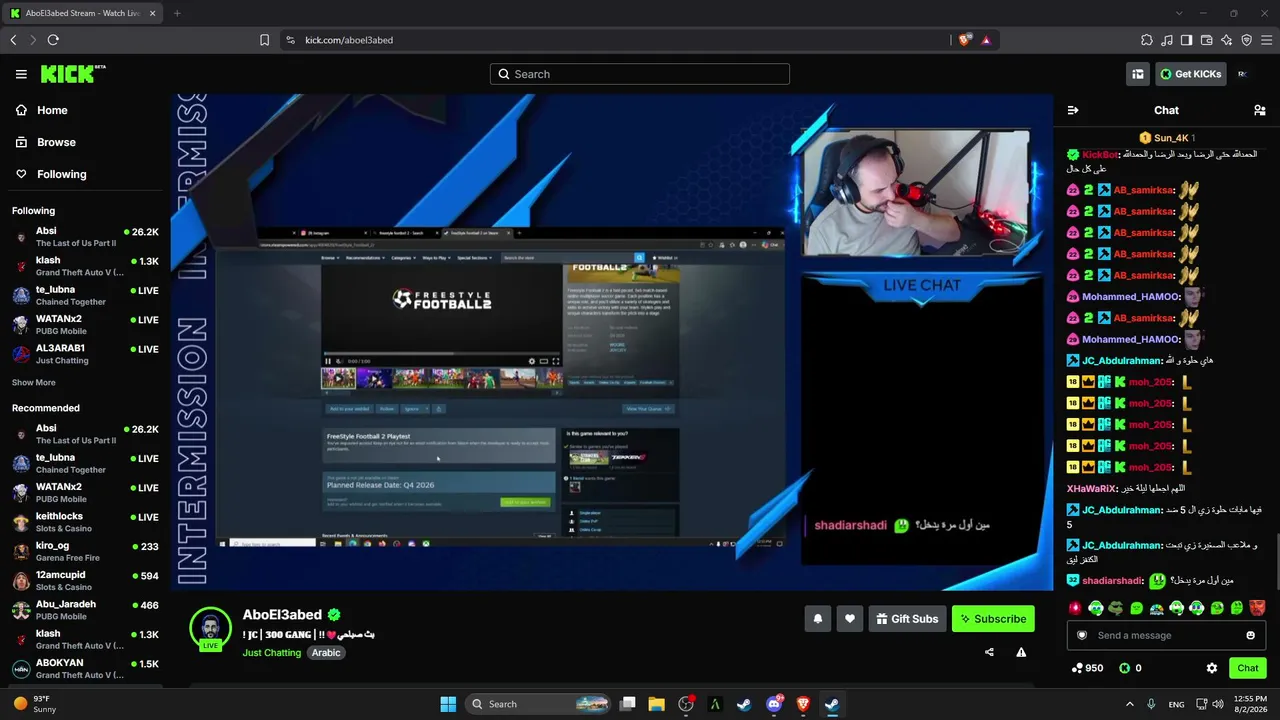Open the Kick shop icon beside Get KICKs

pyautogui.click(x=1138, y=74)
